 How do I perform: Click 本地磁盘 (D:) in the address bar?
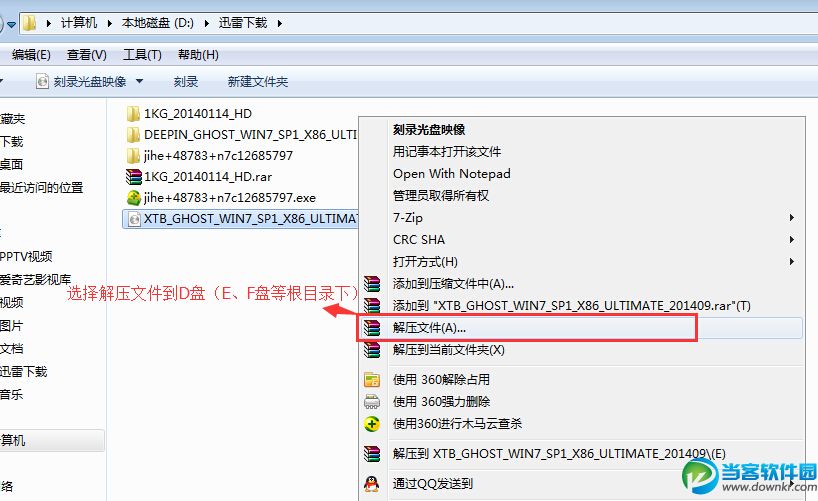click(158, 23)
